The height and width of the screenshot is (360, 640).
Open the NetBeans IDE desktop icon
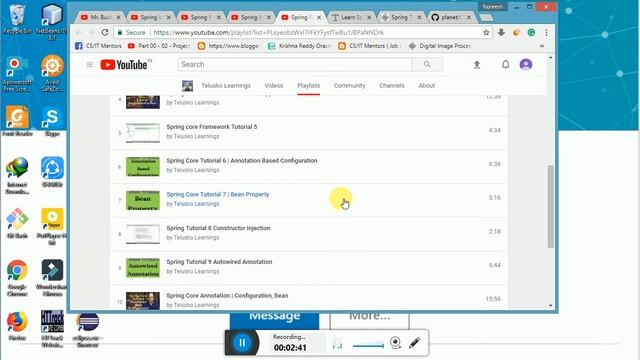click(51, 21)
